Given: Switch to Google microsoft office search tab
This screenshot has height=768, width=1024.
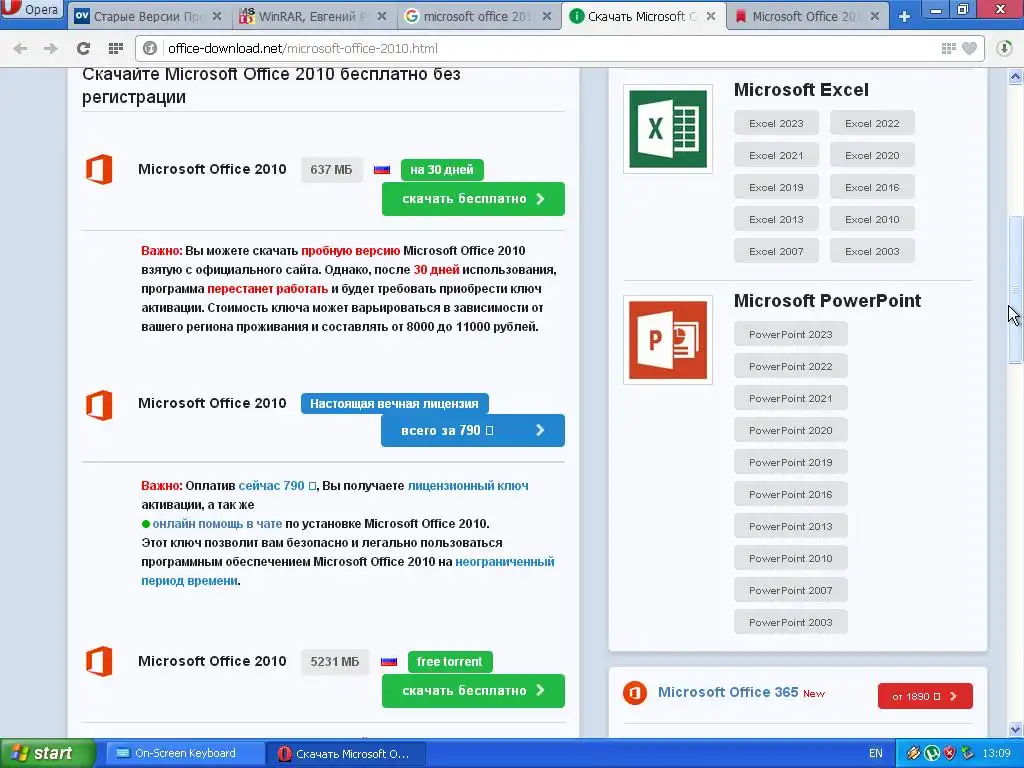Looking at the screenshot, I should pos(479,16).
